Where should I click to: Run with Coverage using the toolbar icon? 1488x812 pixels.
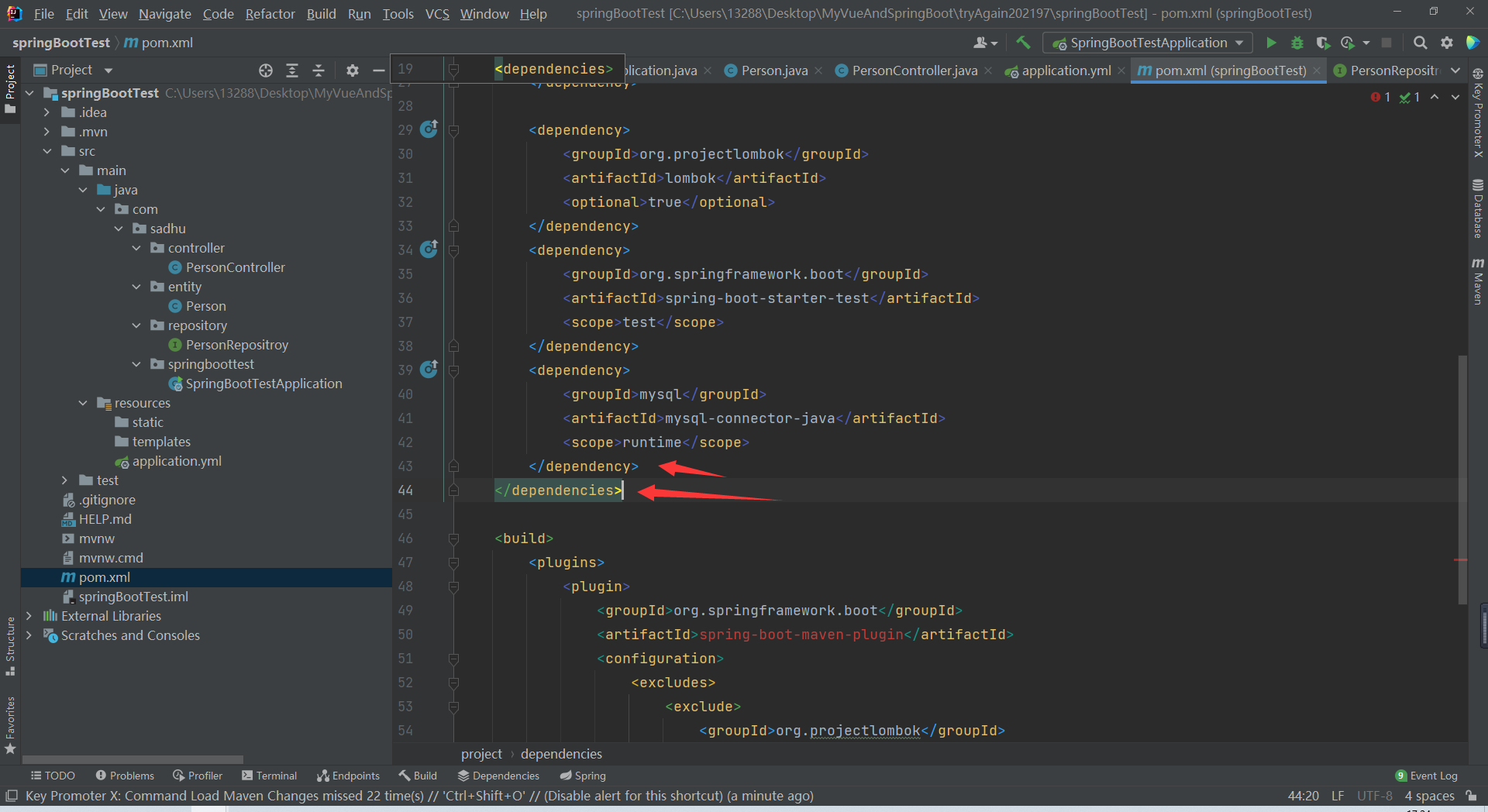pos(1323,43)
